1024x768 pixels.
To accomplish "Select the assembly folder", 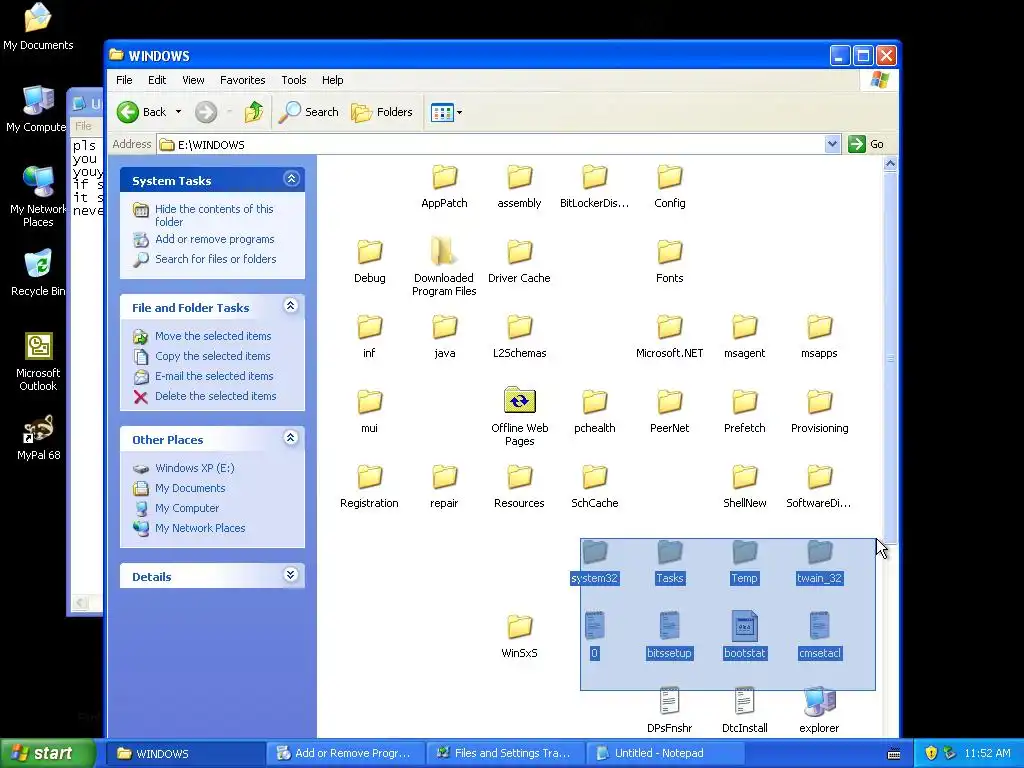I will click(519, 186).
